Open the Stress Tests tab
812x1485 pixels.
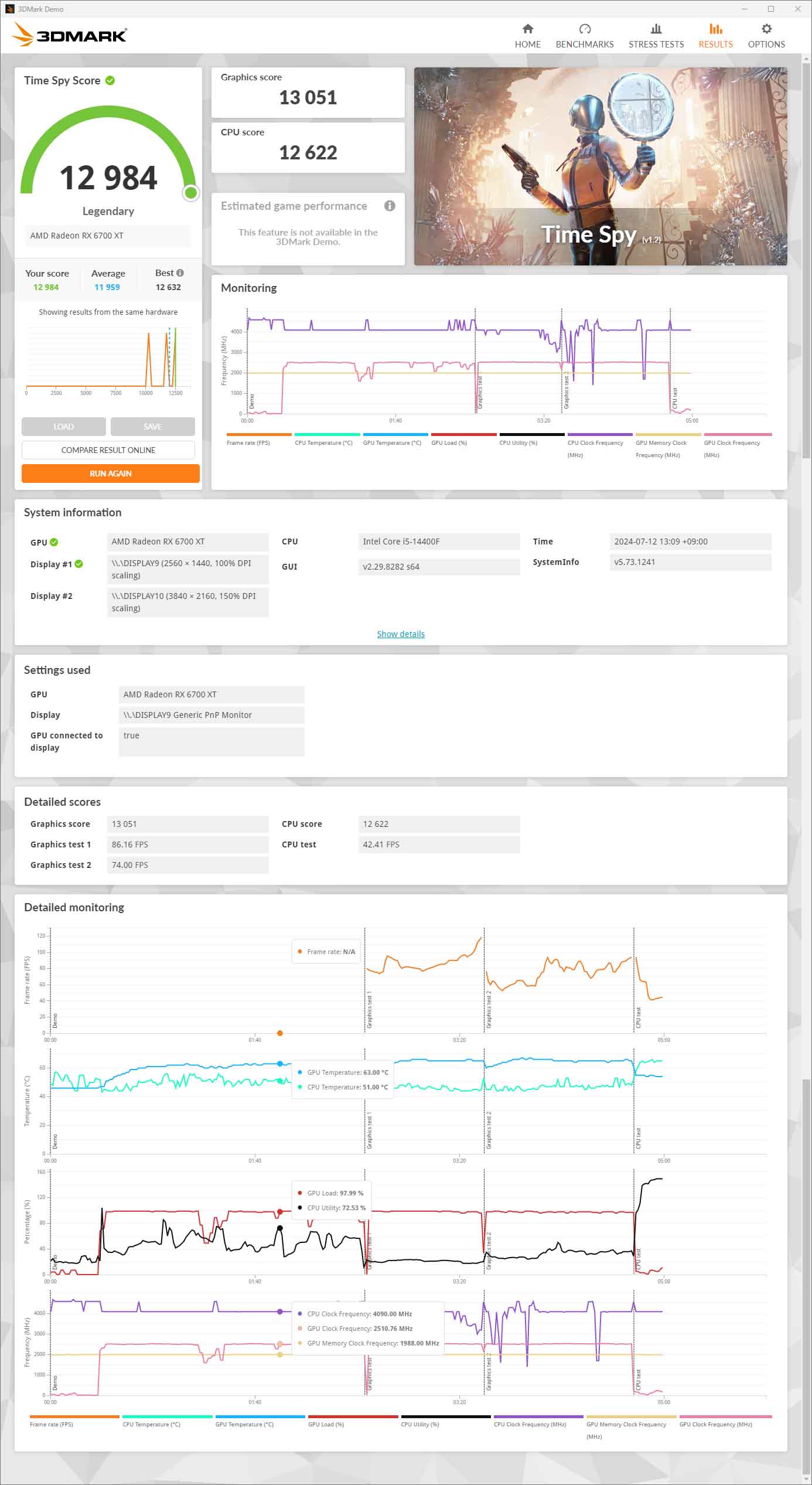656,36
